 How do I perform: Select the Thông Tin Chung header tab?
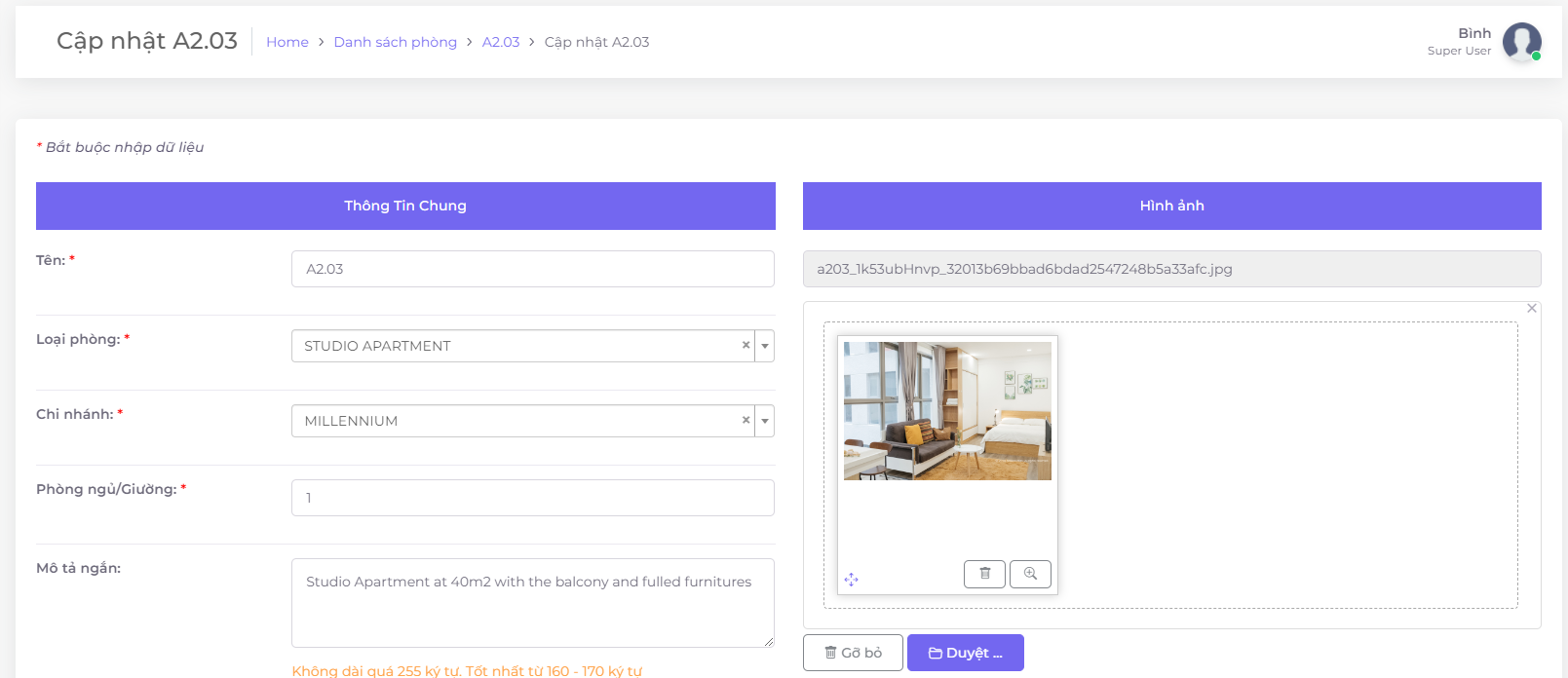pos(405,206)
